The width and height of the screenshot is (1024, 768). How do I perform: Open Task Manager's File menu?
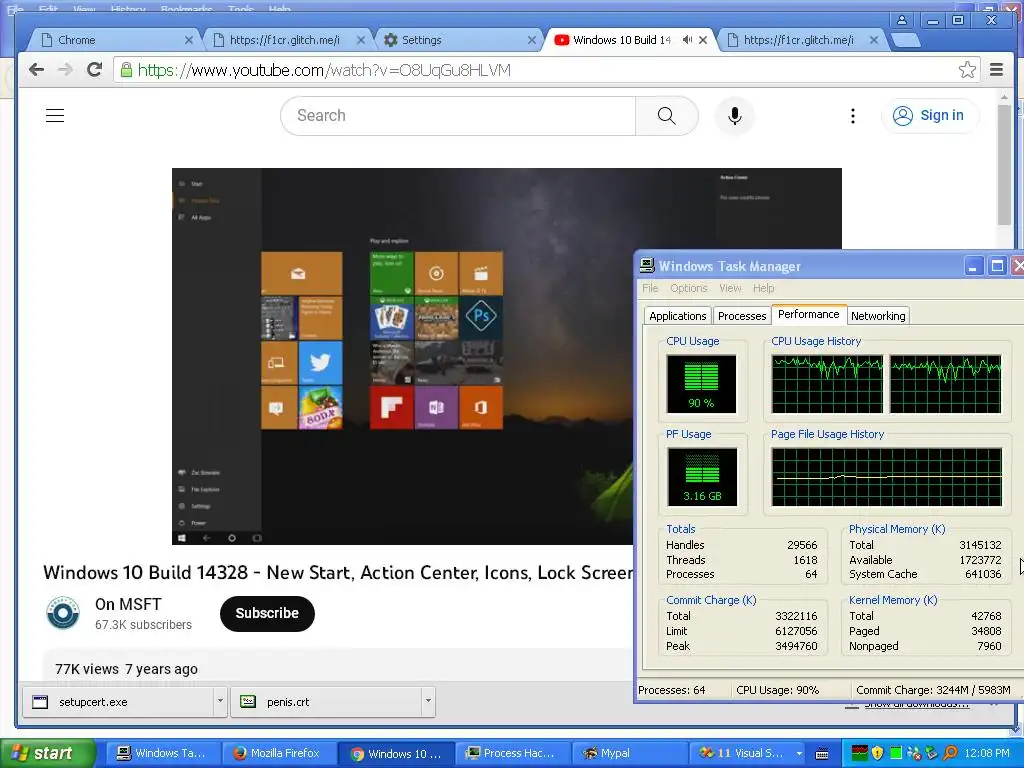(650, 288)
